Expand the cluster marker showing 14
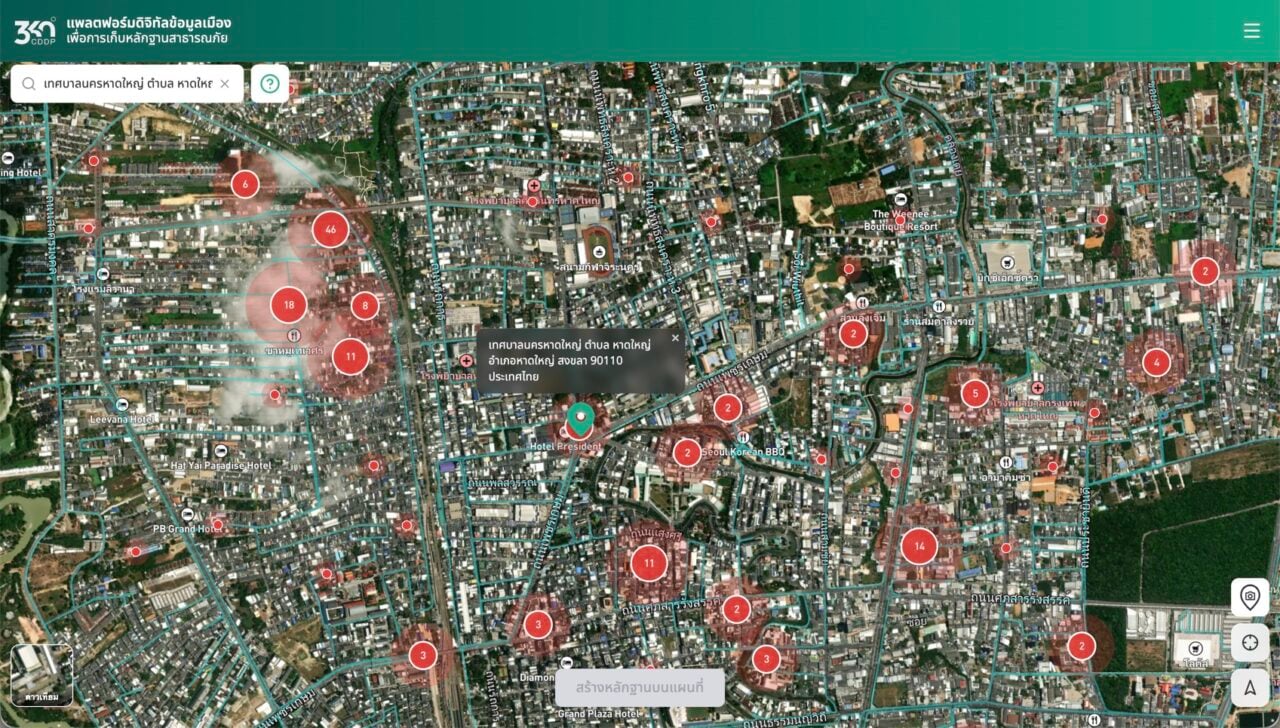Image resolution: width=1280 pixels, height=728 pixels. click(919, 546)
